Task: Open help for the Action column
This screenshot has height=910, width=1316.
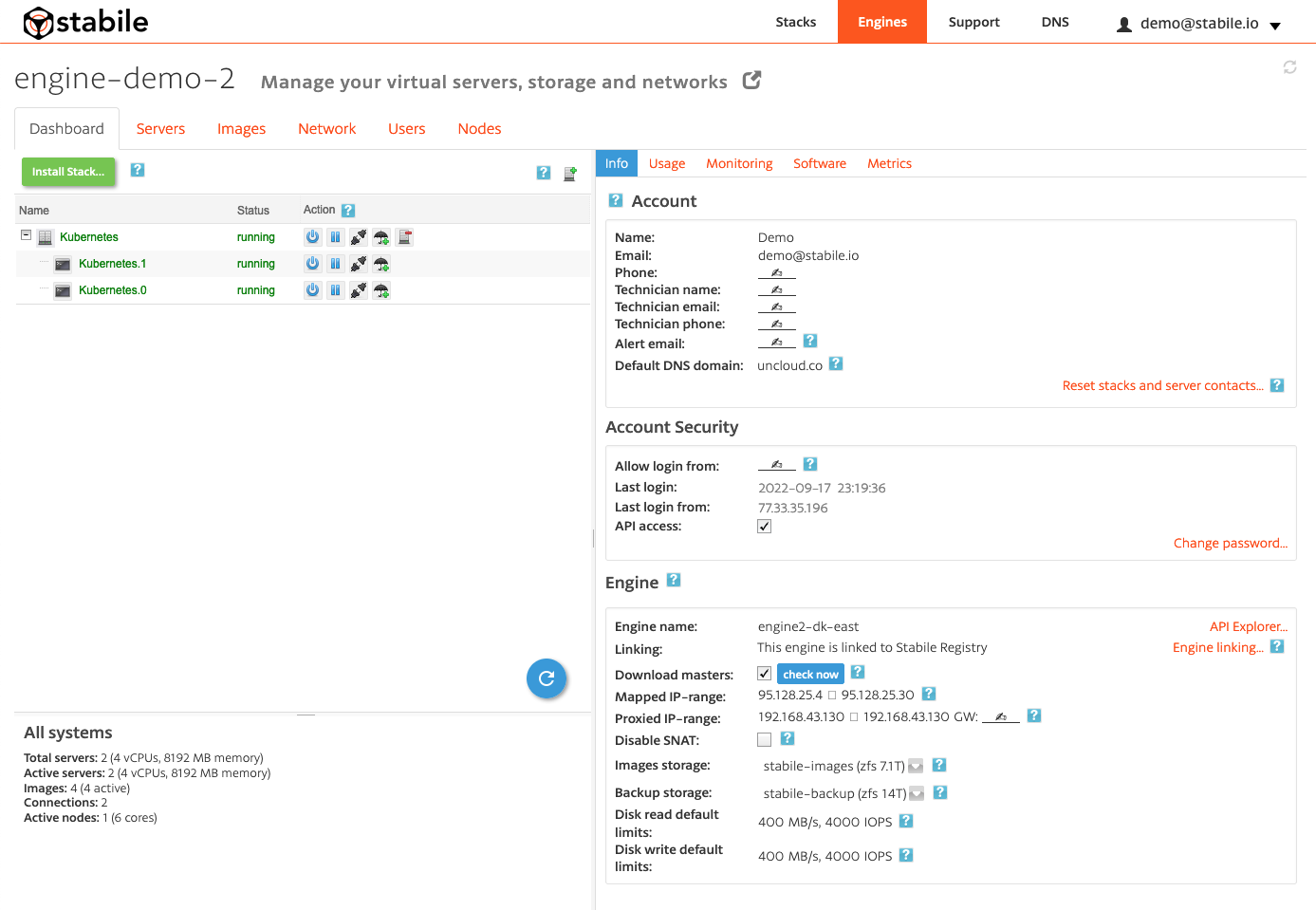Action: pyautogui.click(x=348, y=211)
